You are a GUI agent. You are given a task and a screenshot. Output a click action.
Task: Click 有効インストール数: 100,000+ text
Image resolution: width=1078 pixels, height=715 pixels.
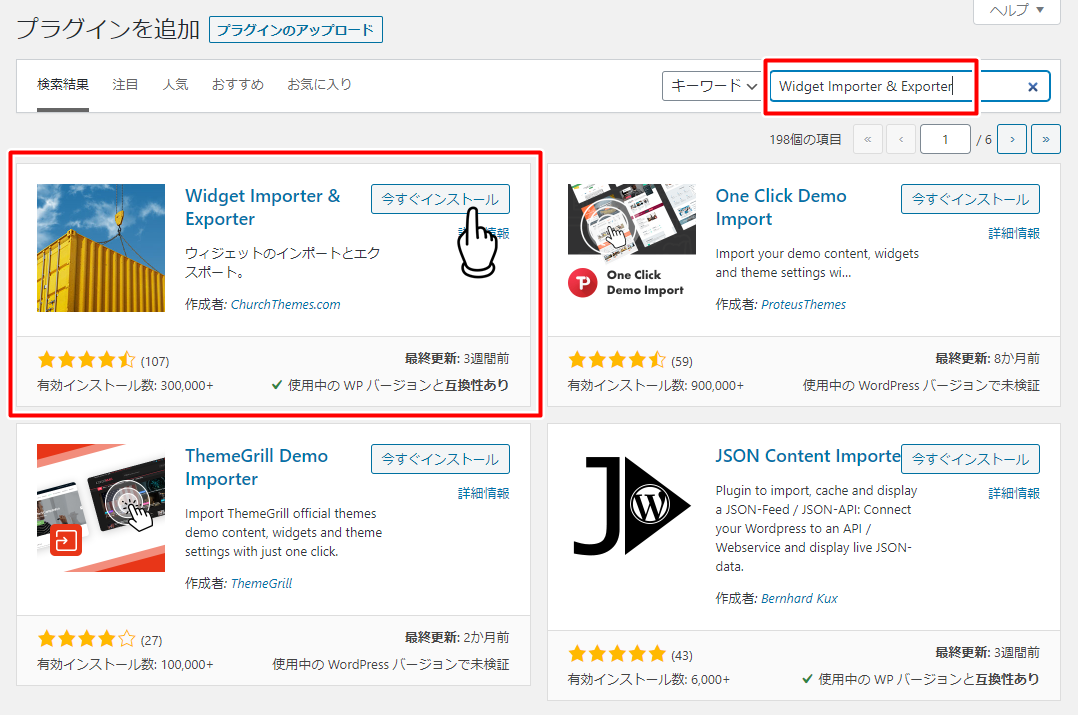click(125, 665)
